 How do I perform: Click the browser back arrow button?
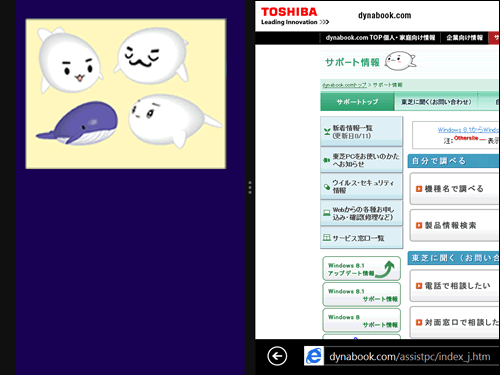click(x=277, y=356)
